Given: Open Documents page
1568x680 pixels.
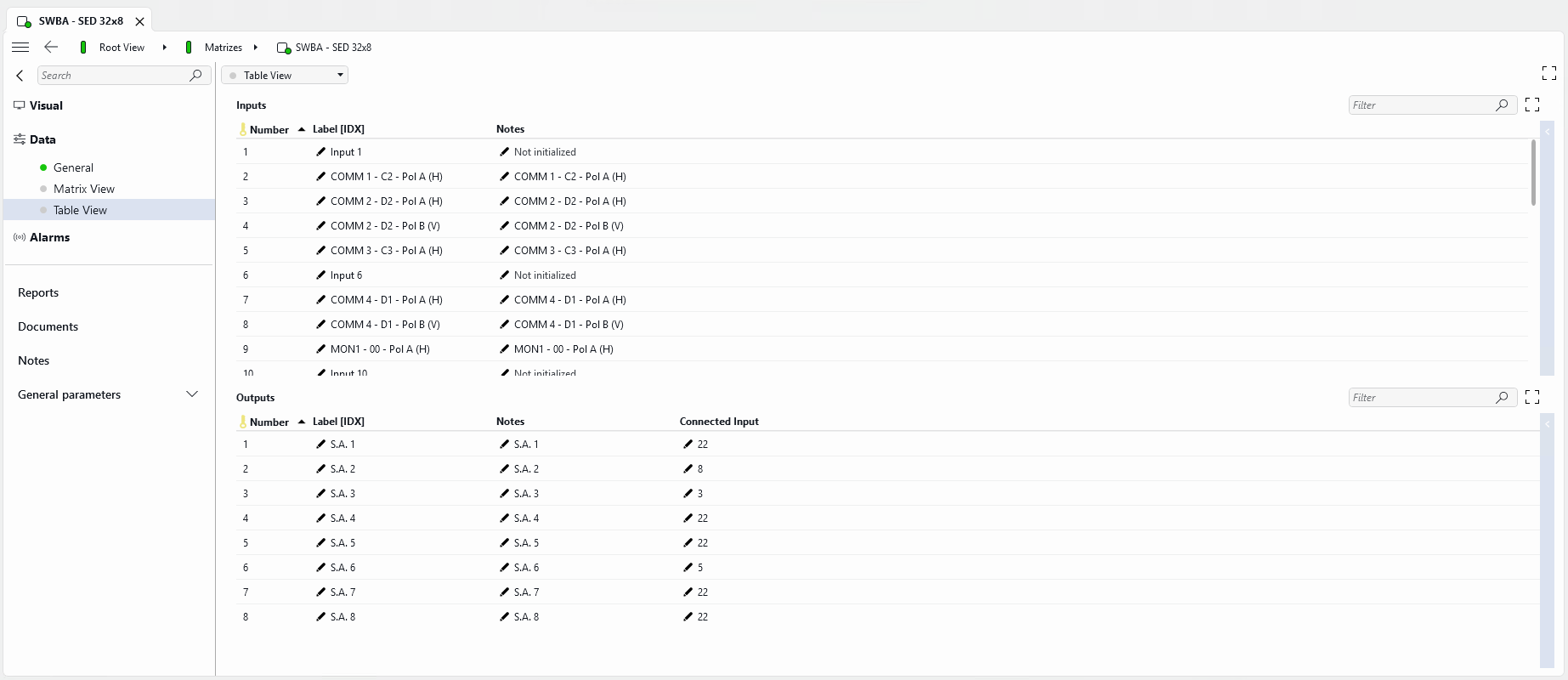Looking at the screenshot, I should 48,326.
